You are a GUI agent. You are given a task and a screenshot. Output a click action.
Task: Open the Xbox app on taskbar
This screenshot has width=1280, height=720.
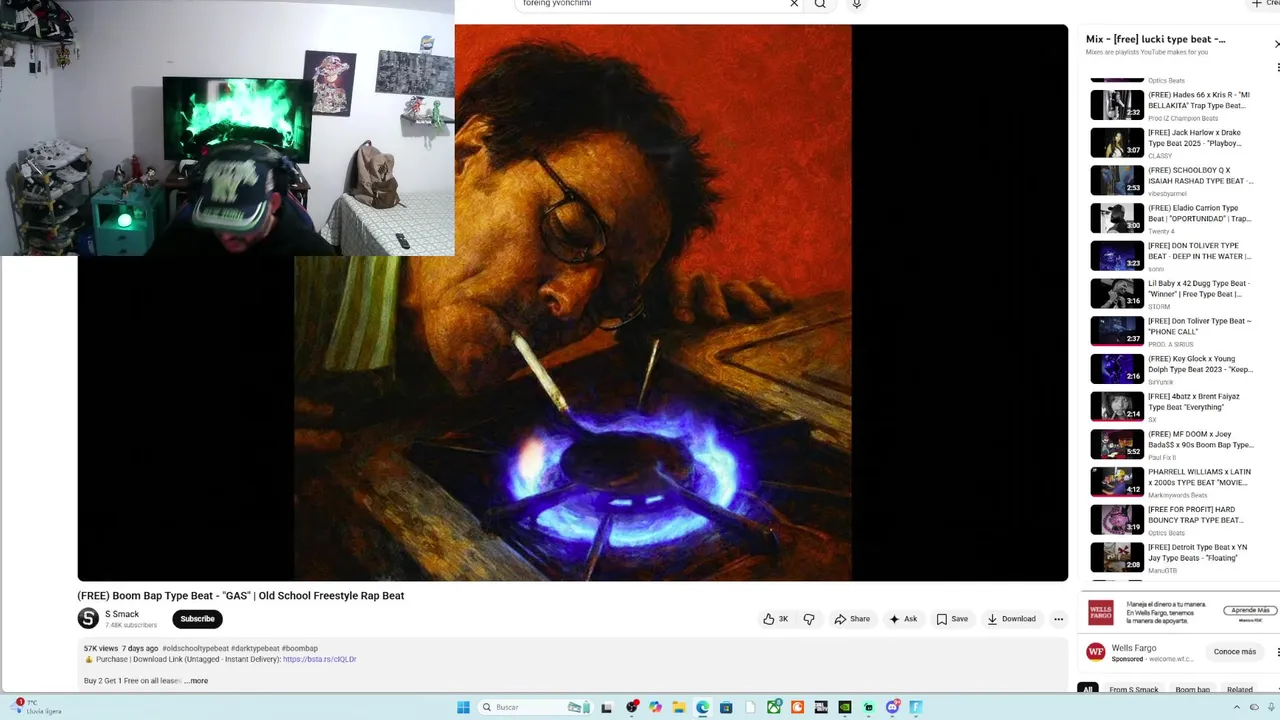pos(774,707)
